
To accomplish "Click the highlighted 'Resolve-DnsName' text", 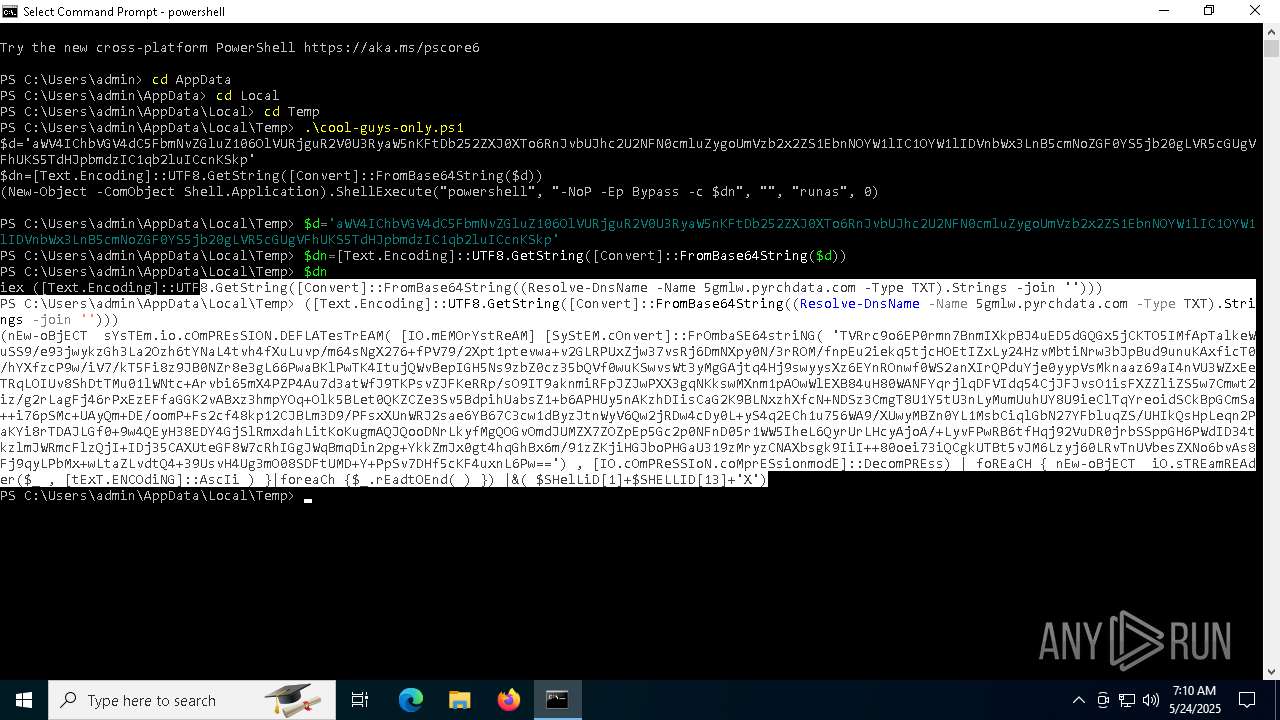I will (x=859, y=303).
